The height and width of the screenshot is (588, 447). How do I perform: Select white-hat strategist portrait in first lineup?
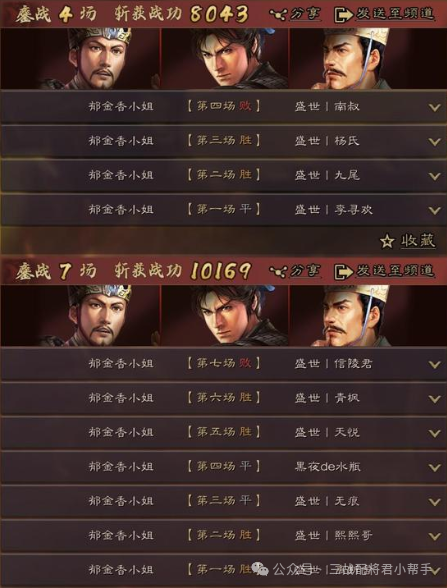(x=368, y=58)
